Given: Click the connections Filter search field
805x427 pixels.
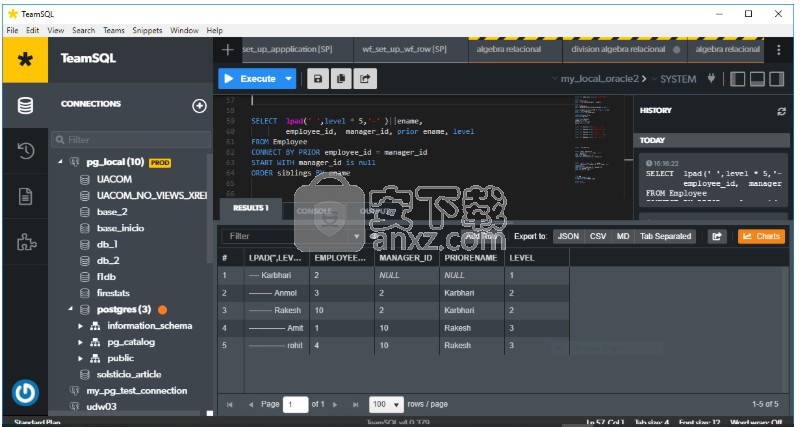Looking at the screenshot, I should 131,140.
